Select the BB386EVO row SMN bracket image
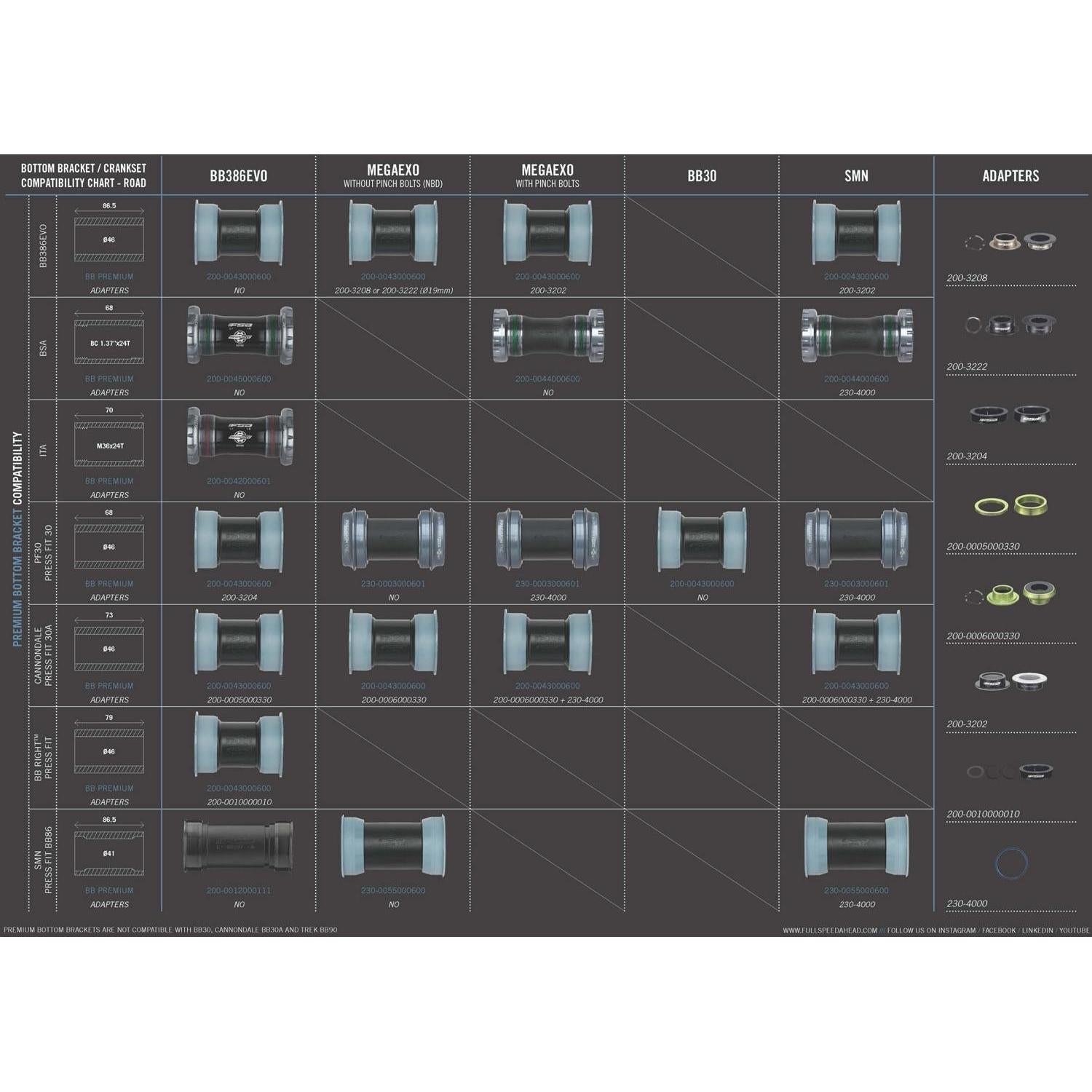 pos(856,233)
